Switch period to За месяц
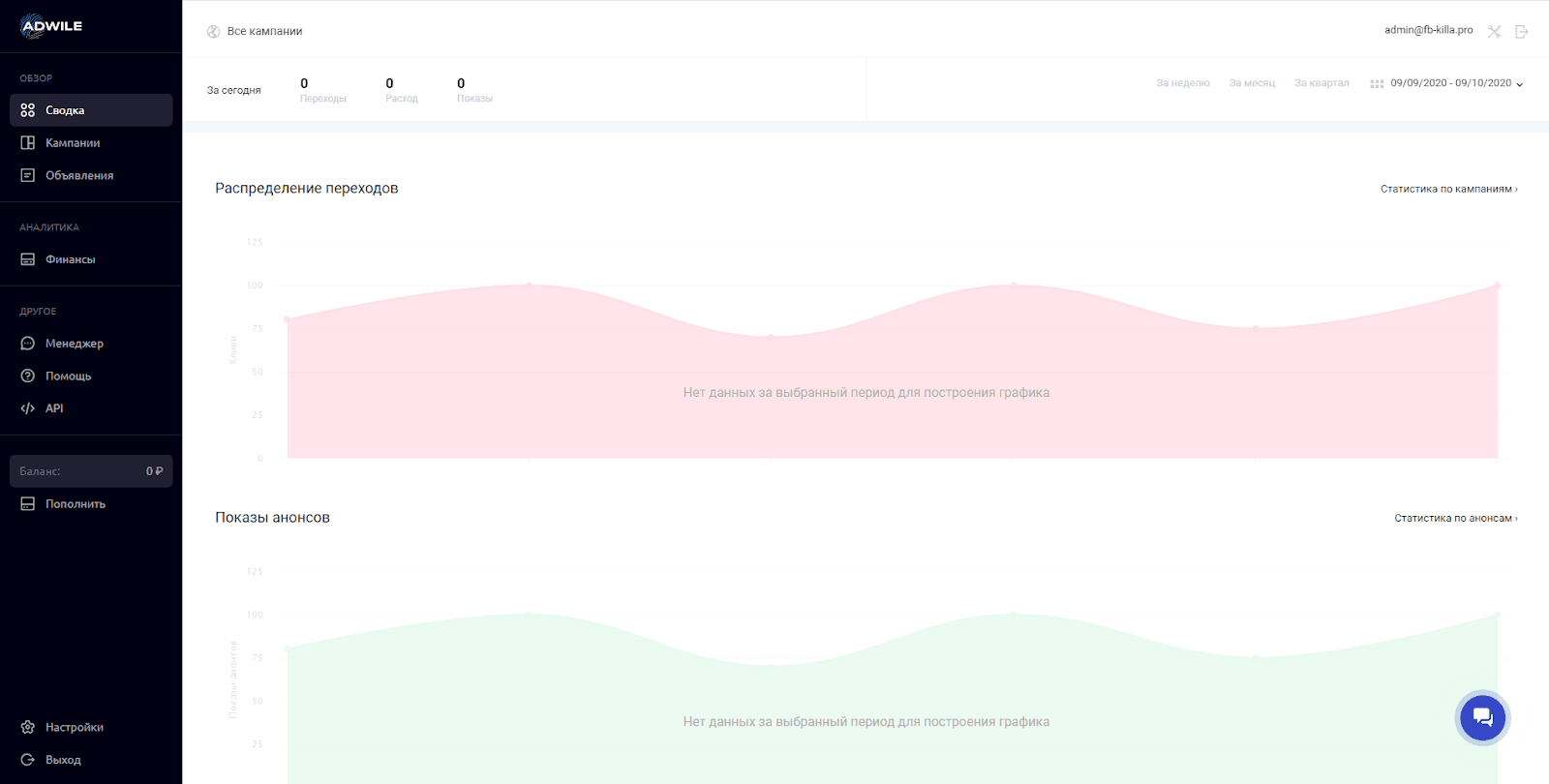 [1252, 83]
